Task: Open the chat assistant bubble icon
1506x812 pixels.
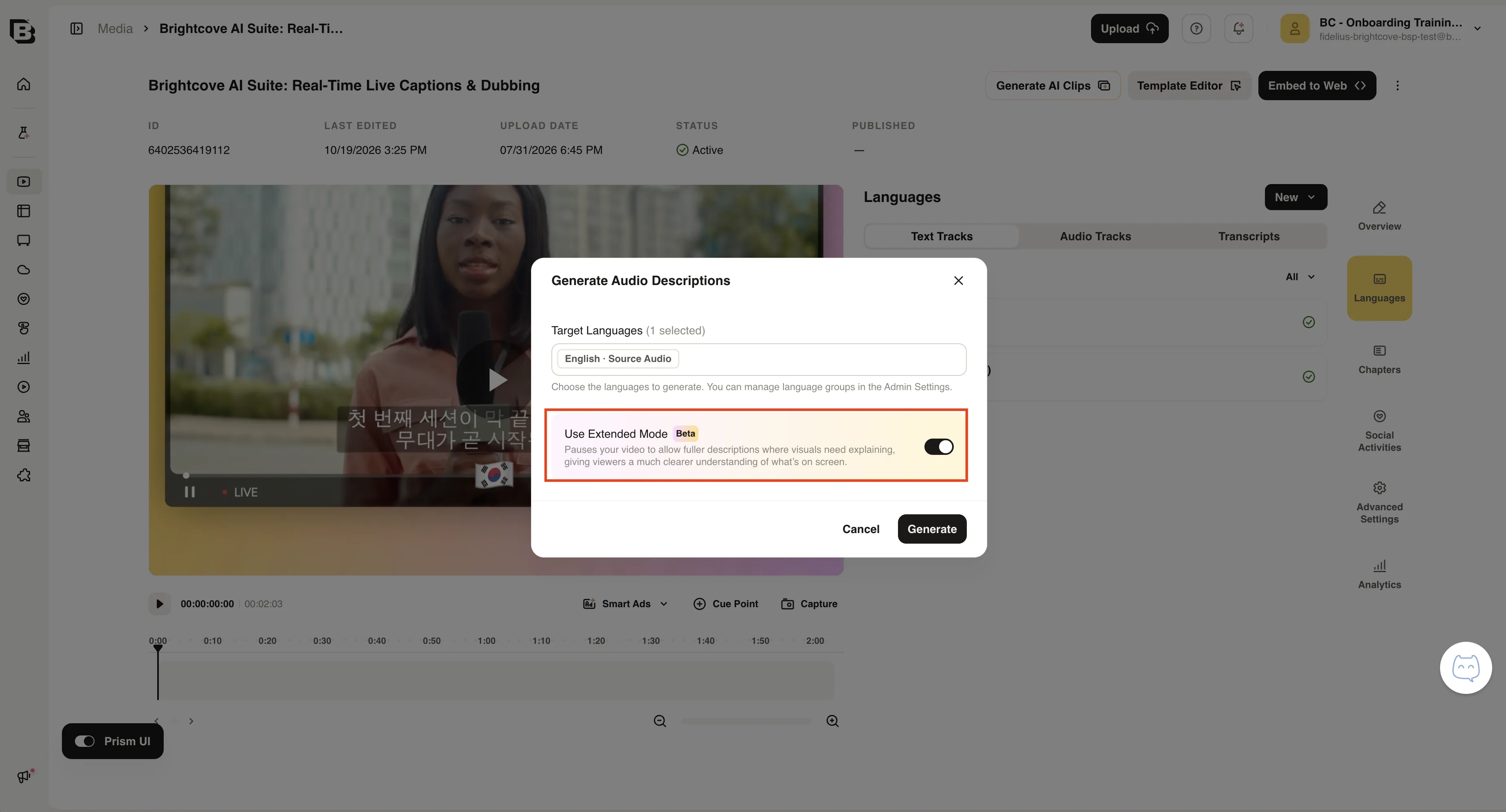Action: point(1466,667)
